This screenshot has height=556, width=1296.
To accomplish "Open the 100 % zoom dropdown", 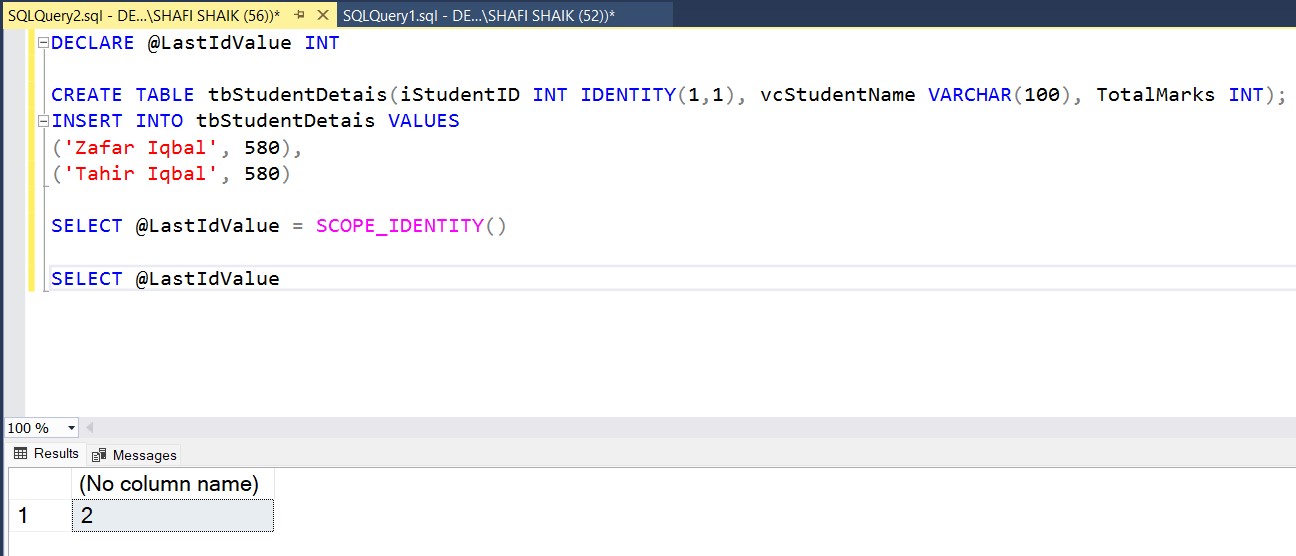I will click(71, 428).
